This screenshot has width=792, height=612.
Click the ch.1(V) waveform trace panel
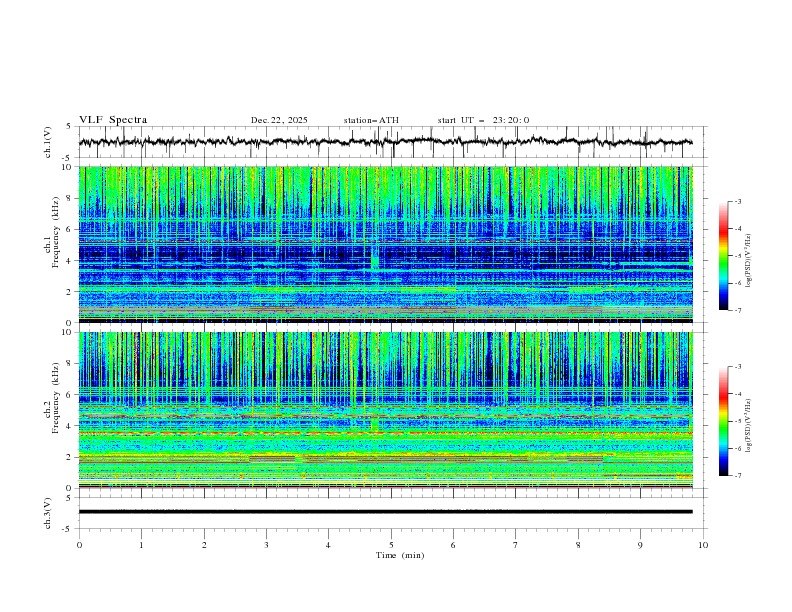coord(391,142)
